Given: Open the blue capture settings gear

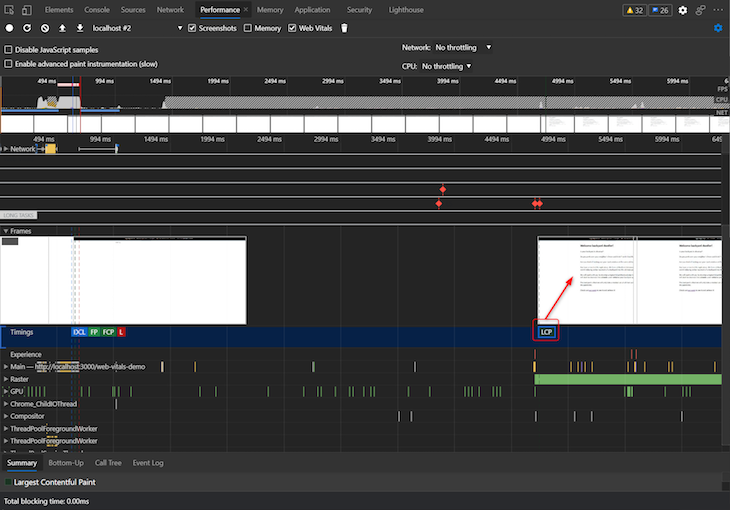Looking at the screenshot, I should [x=718, y=28].
